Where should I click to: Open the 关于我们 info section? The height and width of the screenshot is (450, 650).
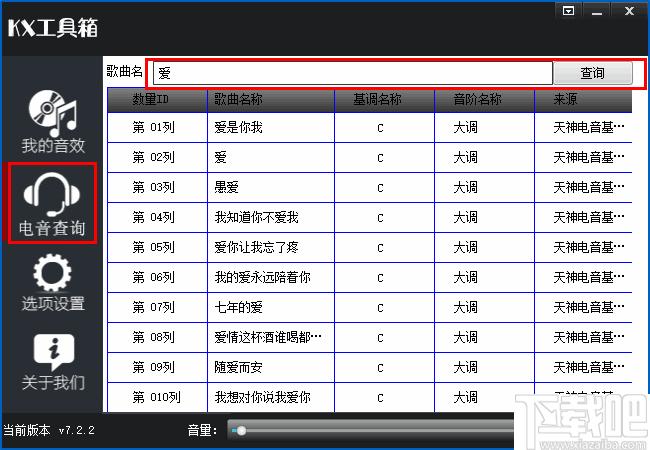point(53,362)
